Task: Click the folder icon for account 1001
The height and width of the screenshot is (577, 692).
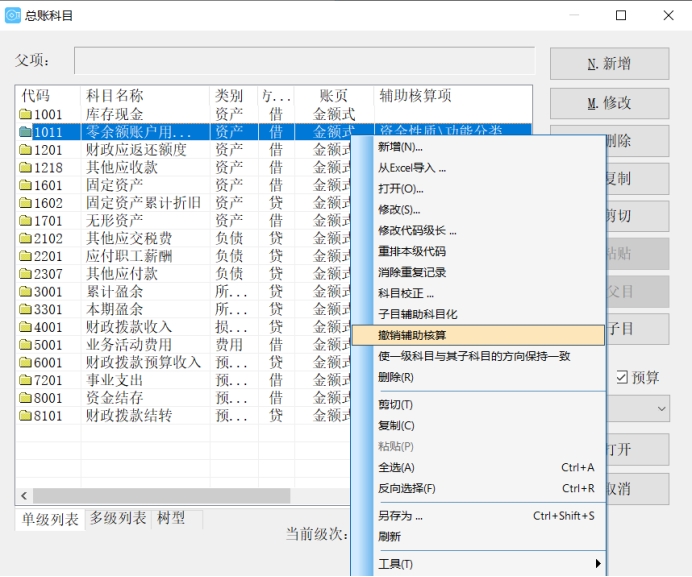Action: pos(26,115)
